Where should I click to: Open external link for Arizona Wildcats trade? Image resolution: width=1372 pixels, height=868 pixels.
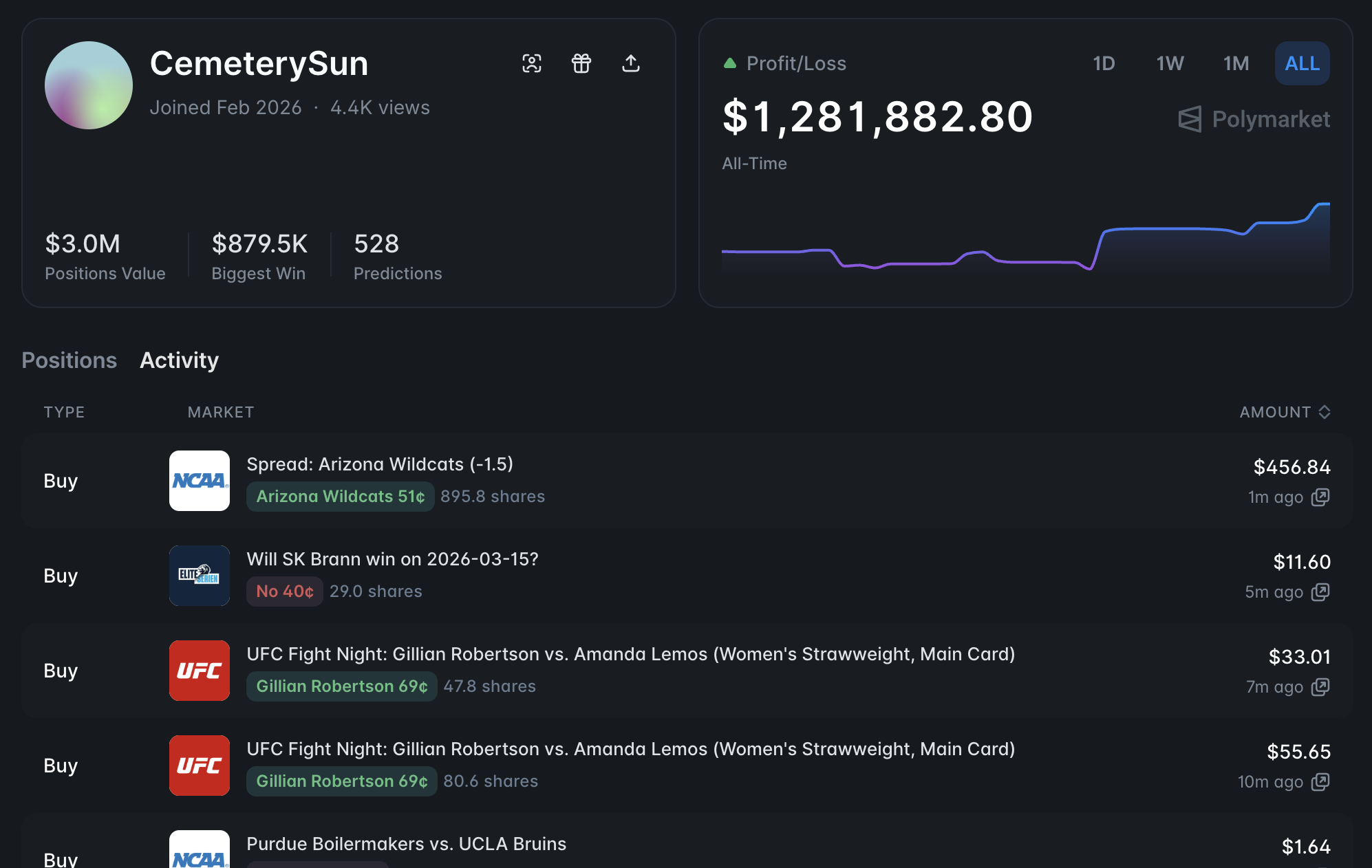coord(1320,497)
